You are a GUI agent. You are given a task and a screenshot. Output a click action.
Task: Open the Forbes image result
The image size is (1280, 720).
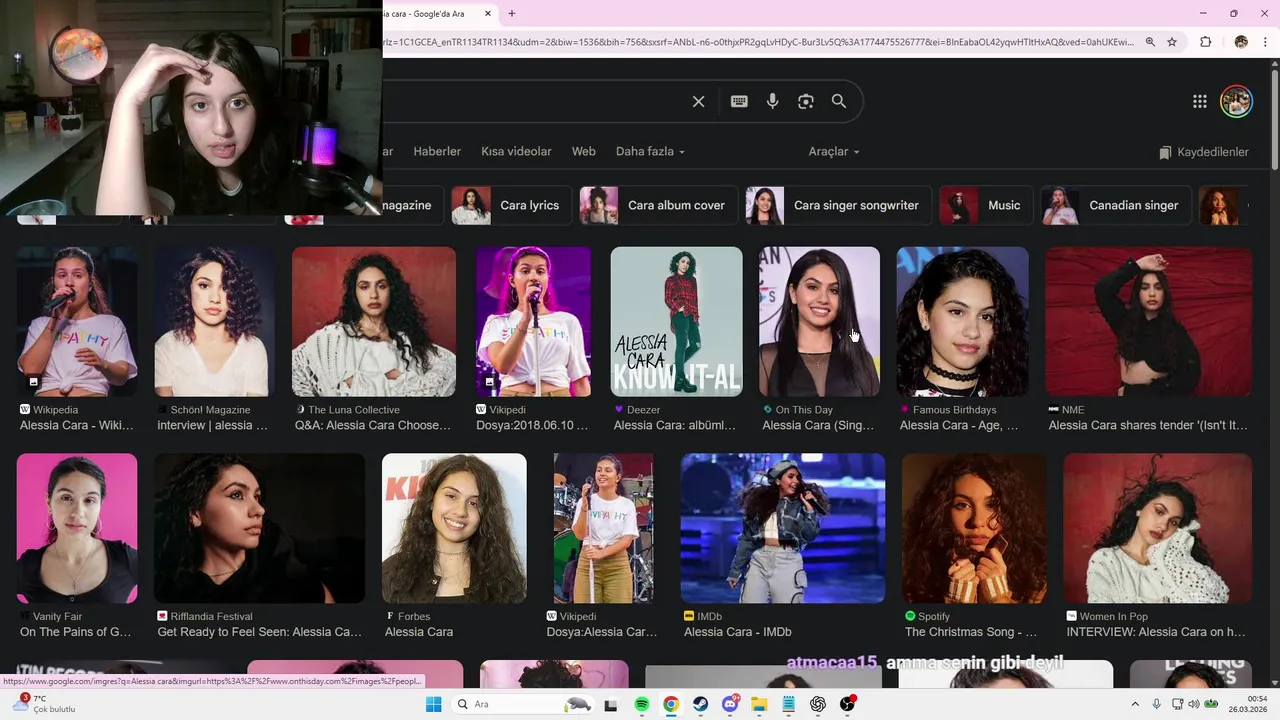pyautogui.click(x=454, y=529)
